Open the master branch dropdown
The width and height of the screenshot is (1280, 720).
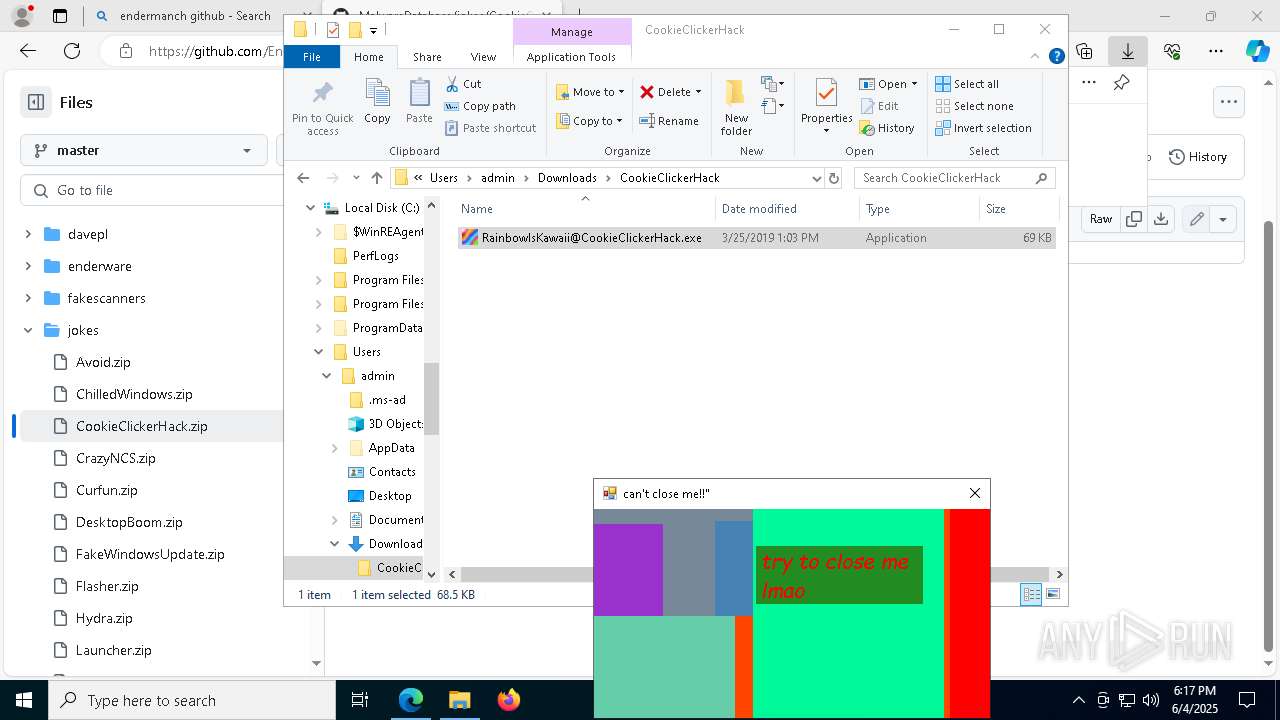pyautogui.click(x=144, y=150)
